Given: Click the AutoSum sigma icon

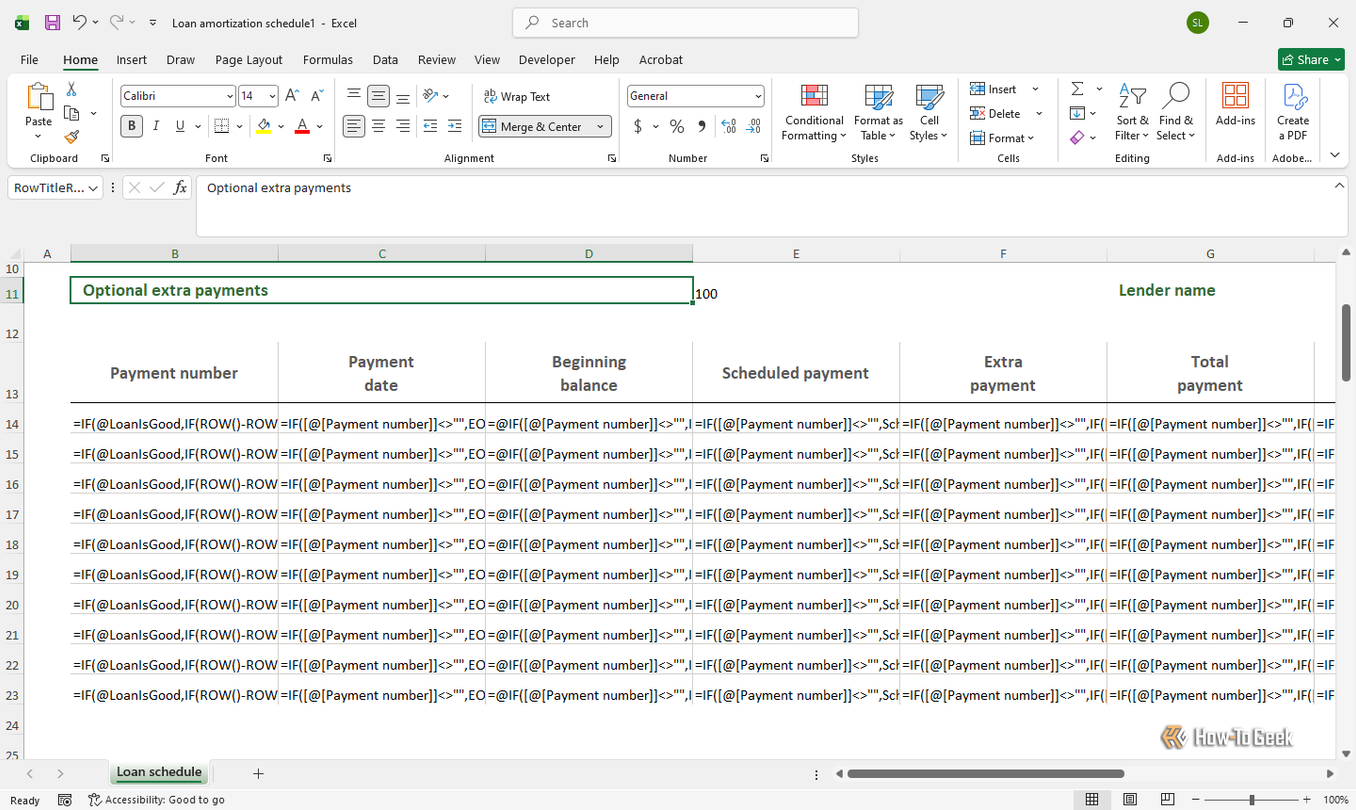Looking at the screenshot, I should click(x=1077, y=89).
